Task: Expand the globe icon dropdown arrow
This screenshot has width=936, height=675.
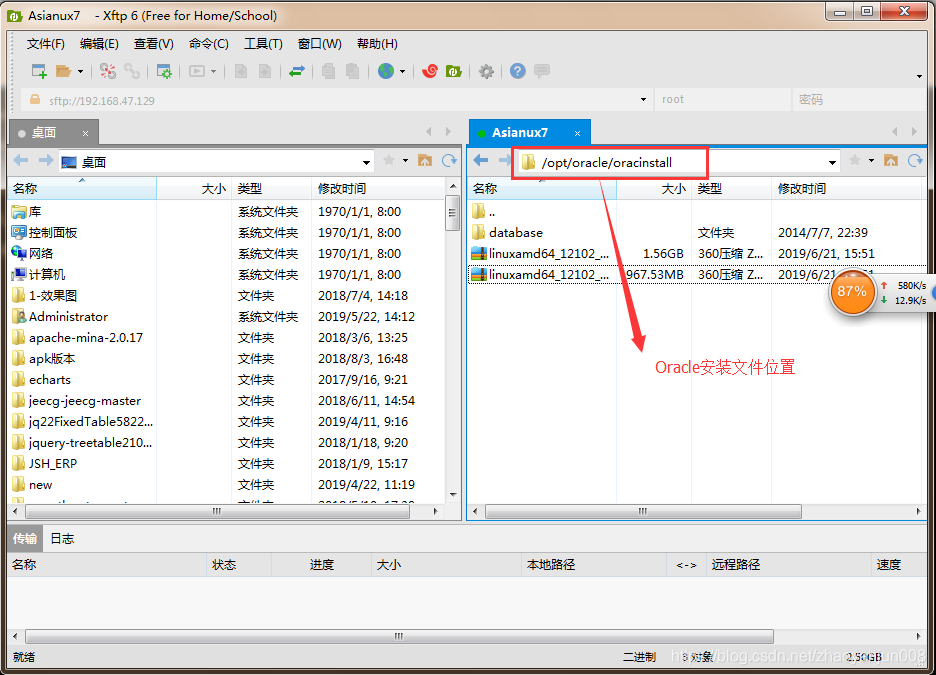Action: point(402,72)
